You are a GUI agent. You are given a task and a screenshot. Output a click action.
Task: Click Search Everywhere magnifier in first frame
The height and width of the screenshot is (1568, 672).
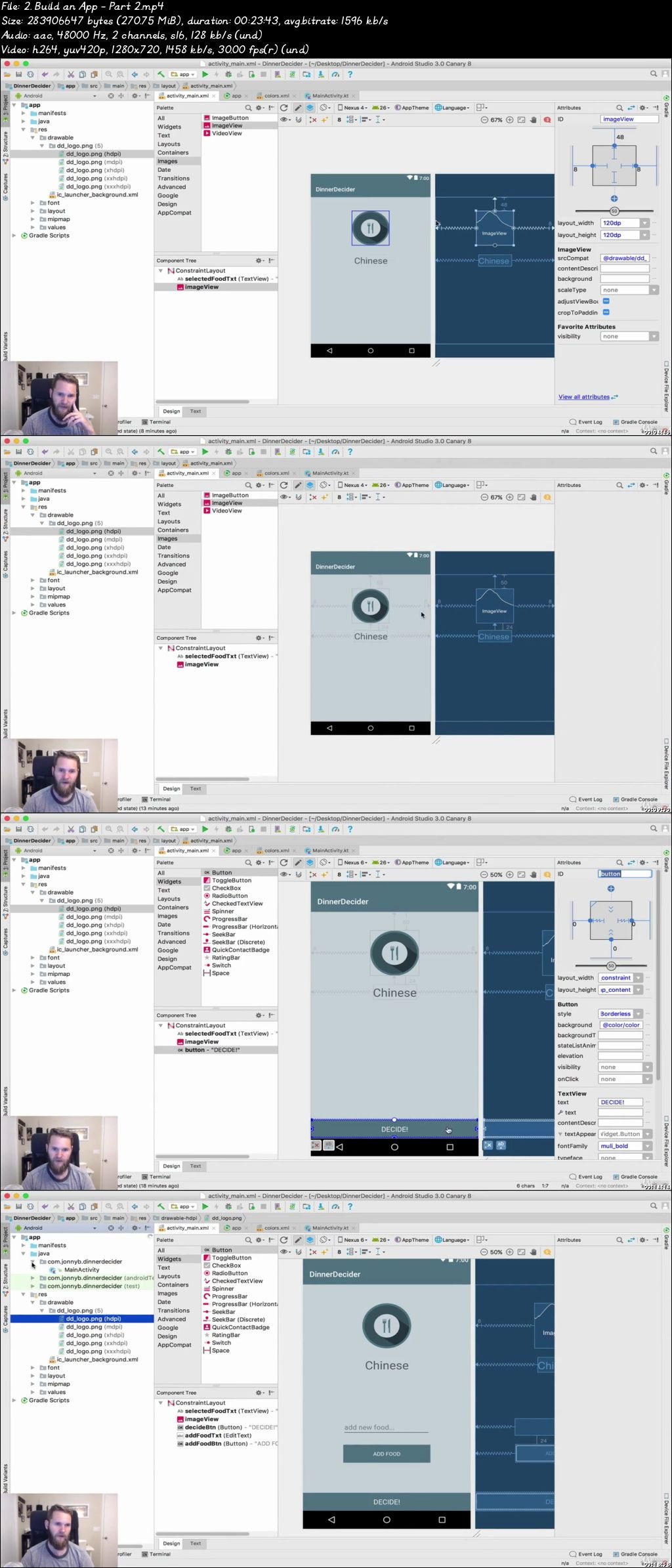coord(654,74)
